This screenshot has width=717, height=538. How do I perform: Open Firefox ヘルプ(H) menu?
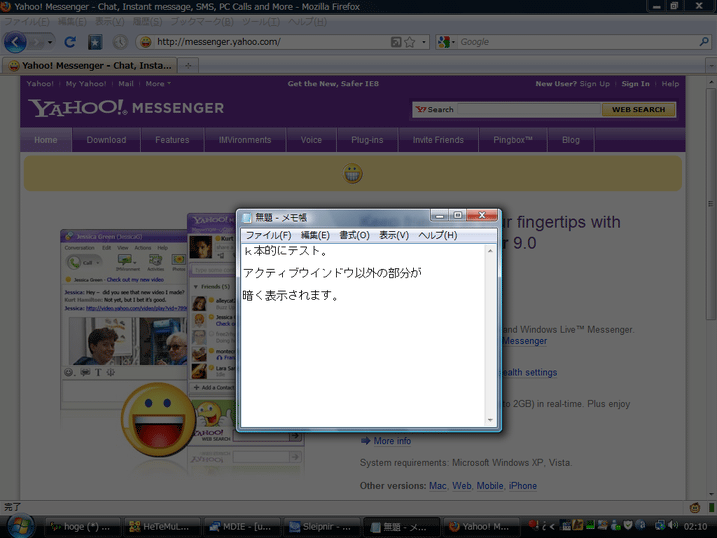pos(307,21)
